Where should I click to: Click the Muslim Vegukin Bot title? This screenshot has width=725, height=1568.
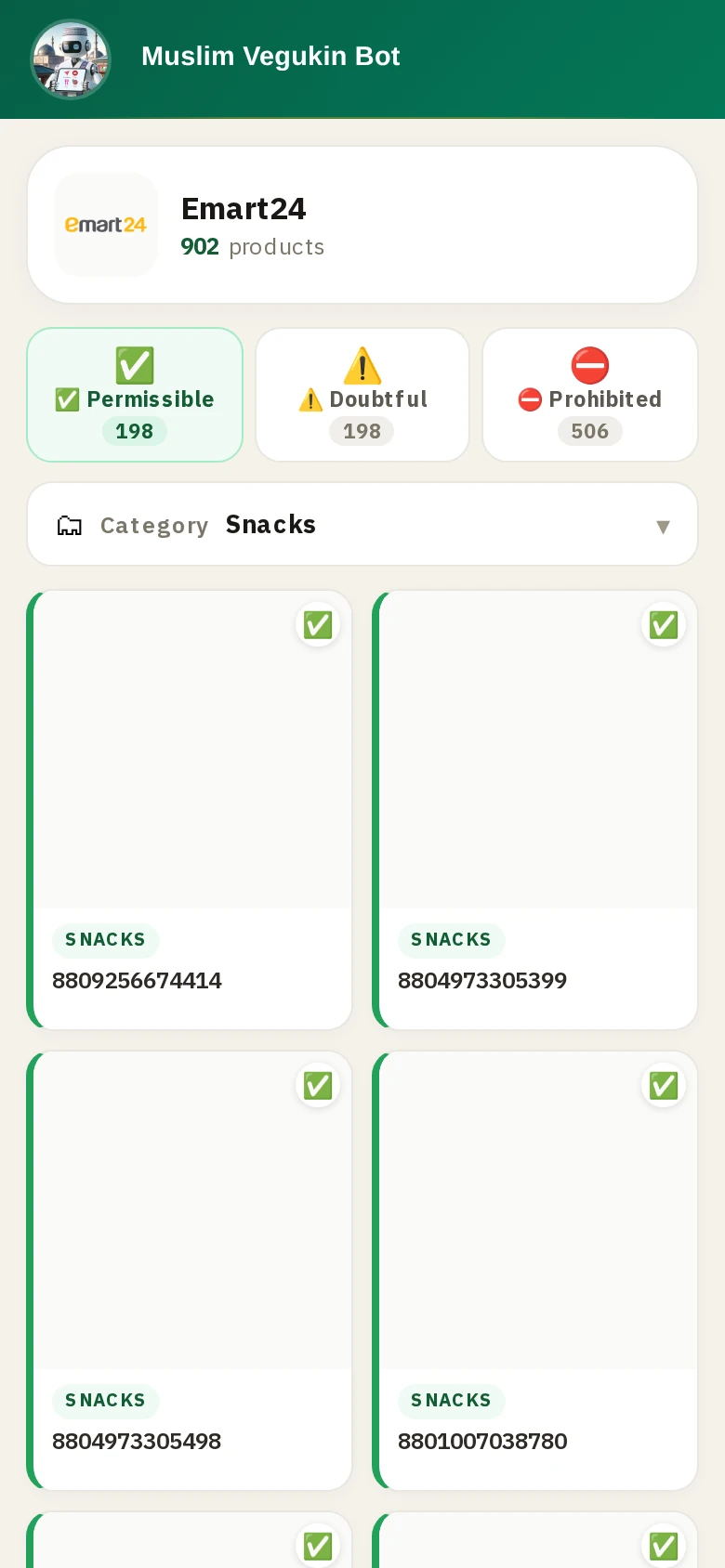[270, 57]
